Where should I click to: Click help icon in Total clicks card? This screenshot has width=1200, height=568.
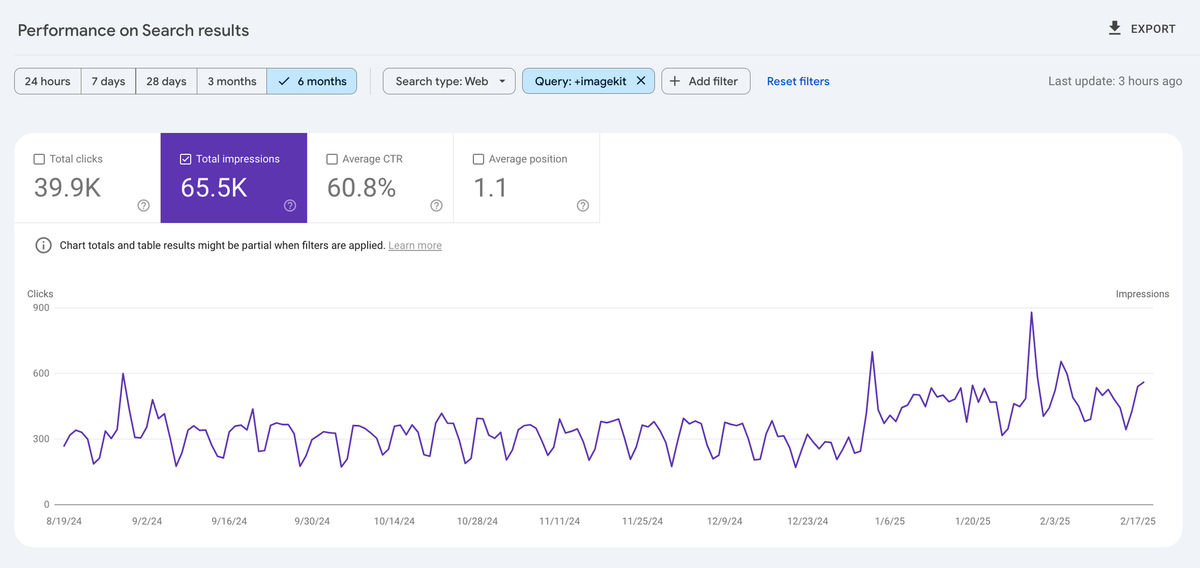pyautogui.click(x=143, y=205)
